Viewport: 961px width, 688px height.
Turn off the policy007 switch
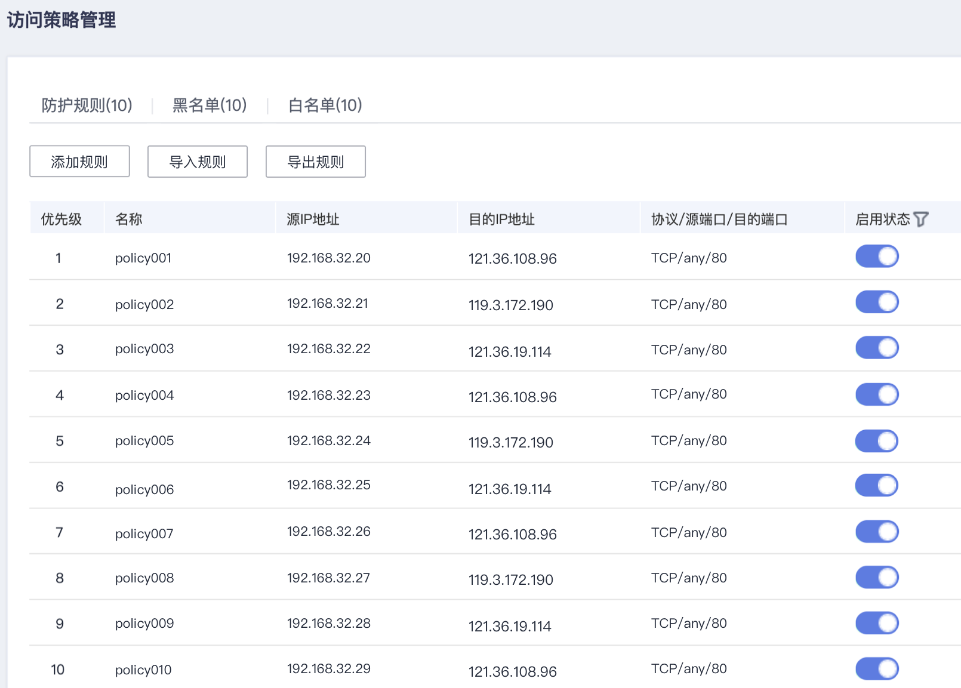(877, 531)
